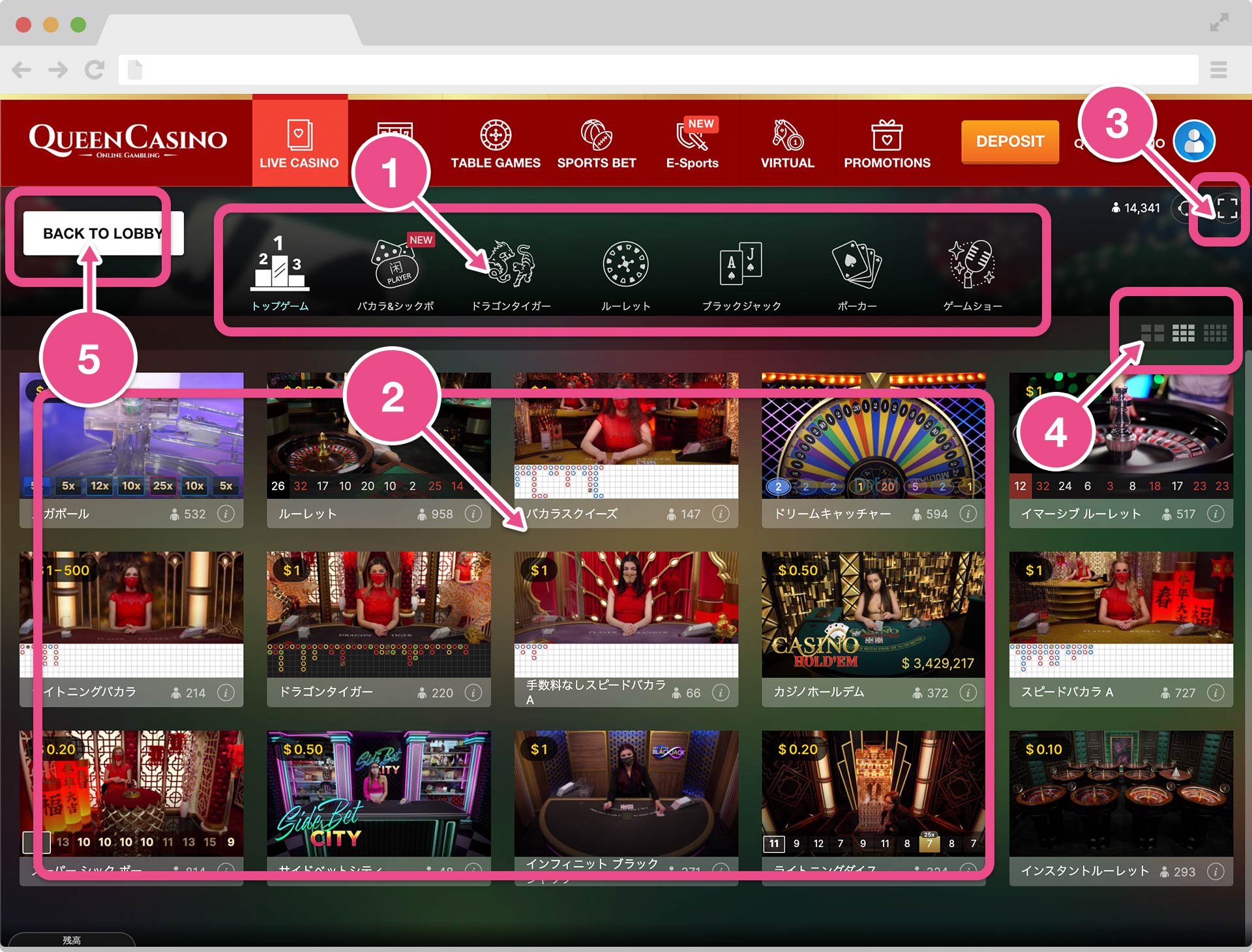Open the browser hamburger menu

[x=1219, y=70]
